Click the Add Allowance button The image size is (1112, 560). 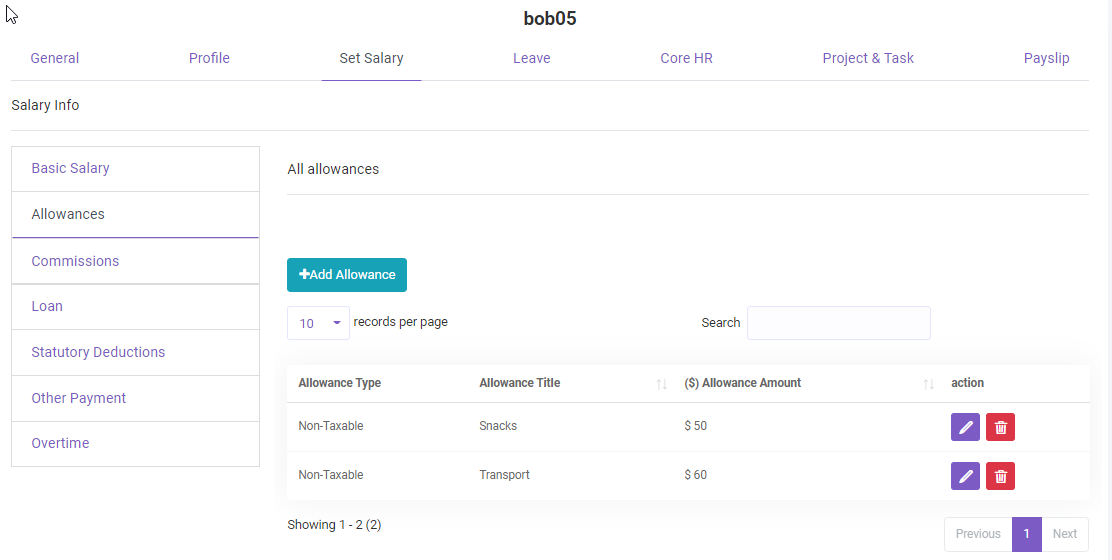pyautogui.click(x=347, y=275)
